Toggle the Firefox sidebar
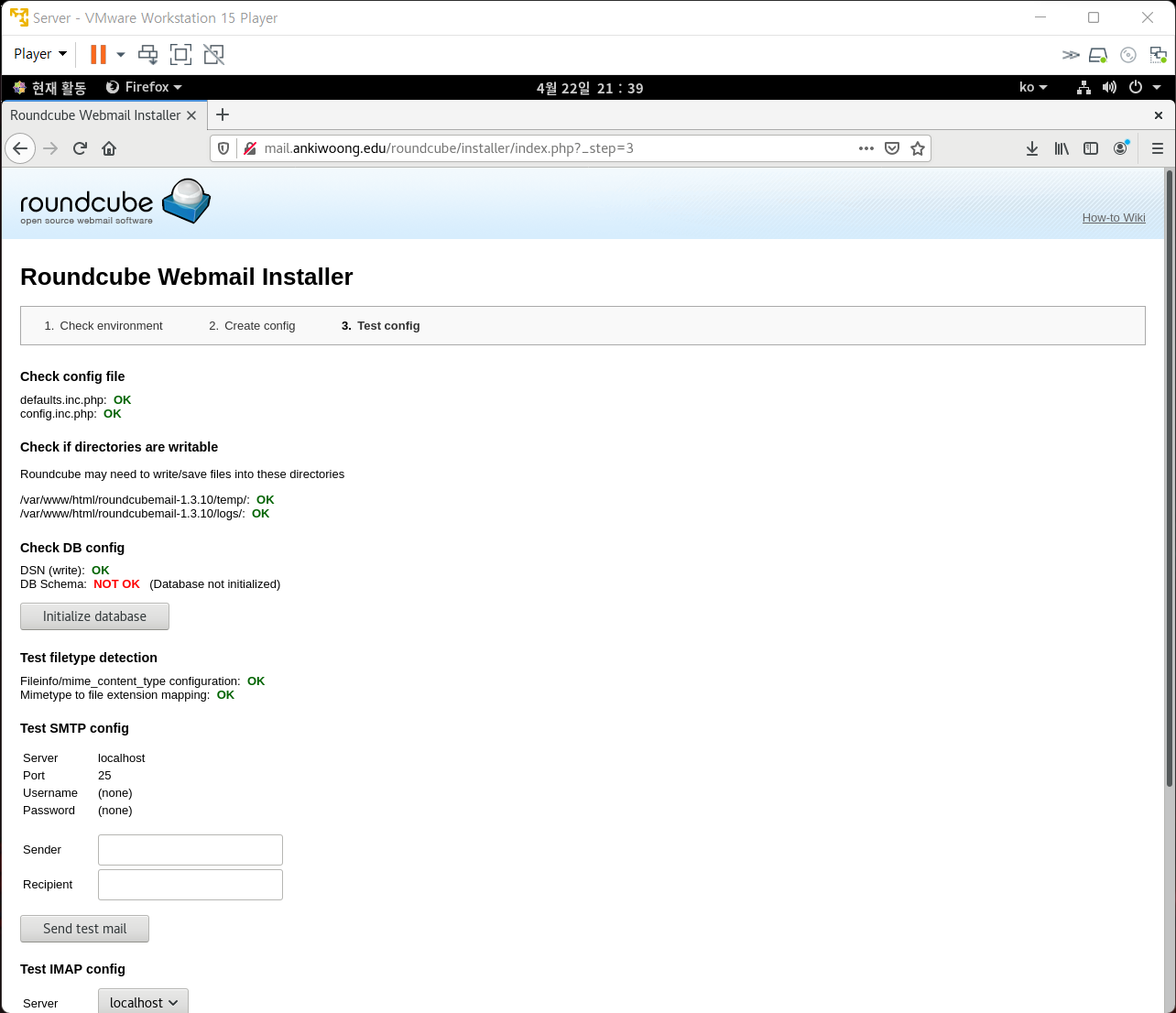The height and width of the screenshot is (1013, 1176). coord(1091,148)
